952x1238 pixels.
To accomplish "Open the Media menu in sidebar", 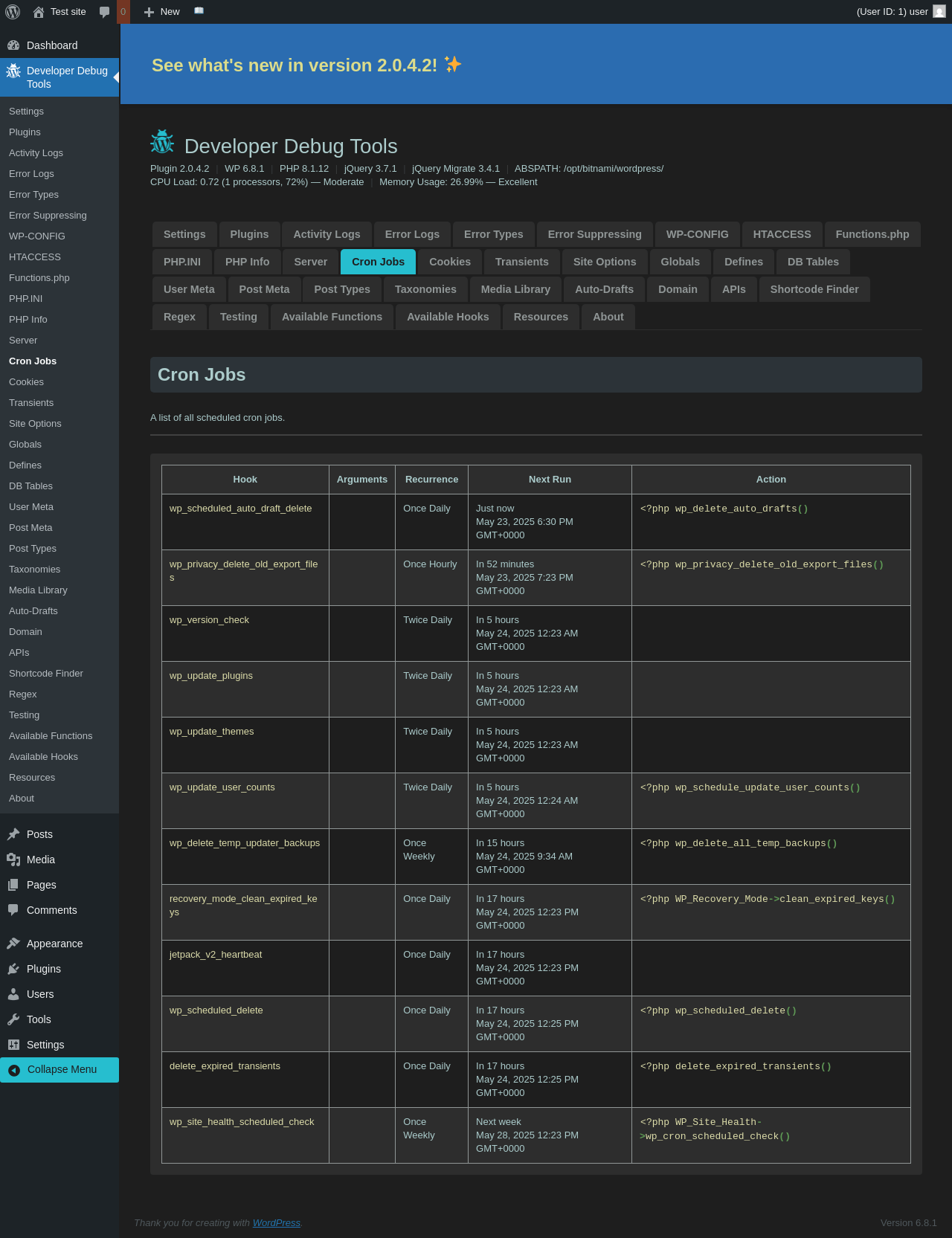I will (40, 860).
